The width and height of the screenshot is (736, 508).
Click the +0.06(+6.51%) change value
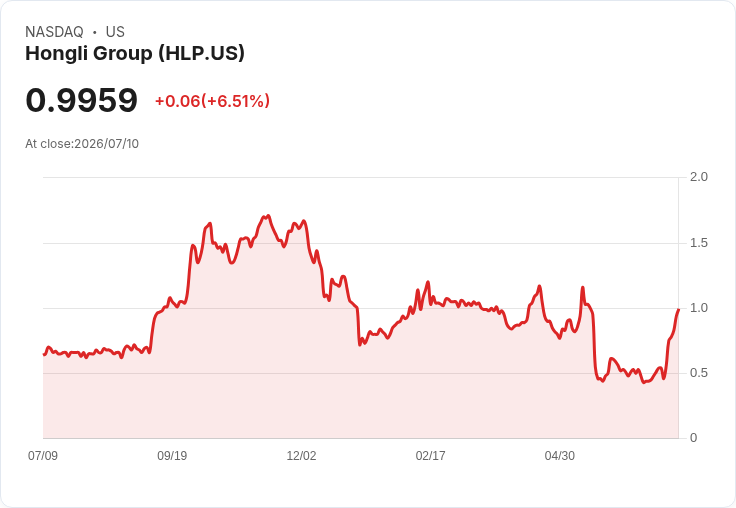[213, 101]
